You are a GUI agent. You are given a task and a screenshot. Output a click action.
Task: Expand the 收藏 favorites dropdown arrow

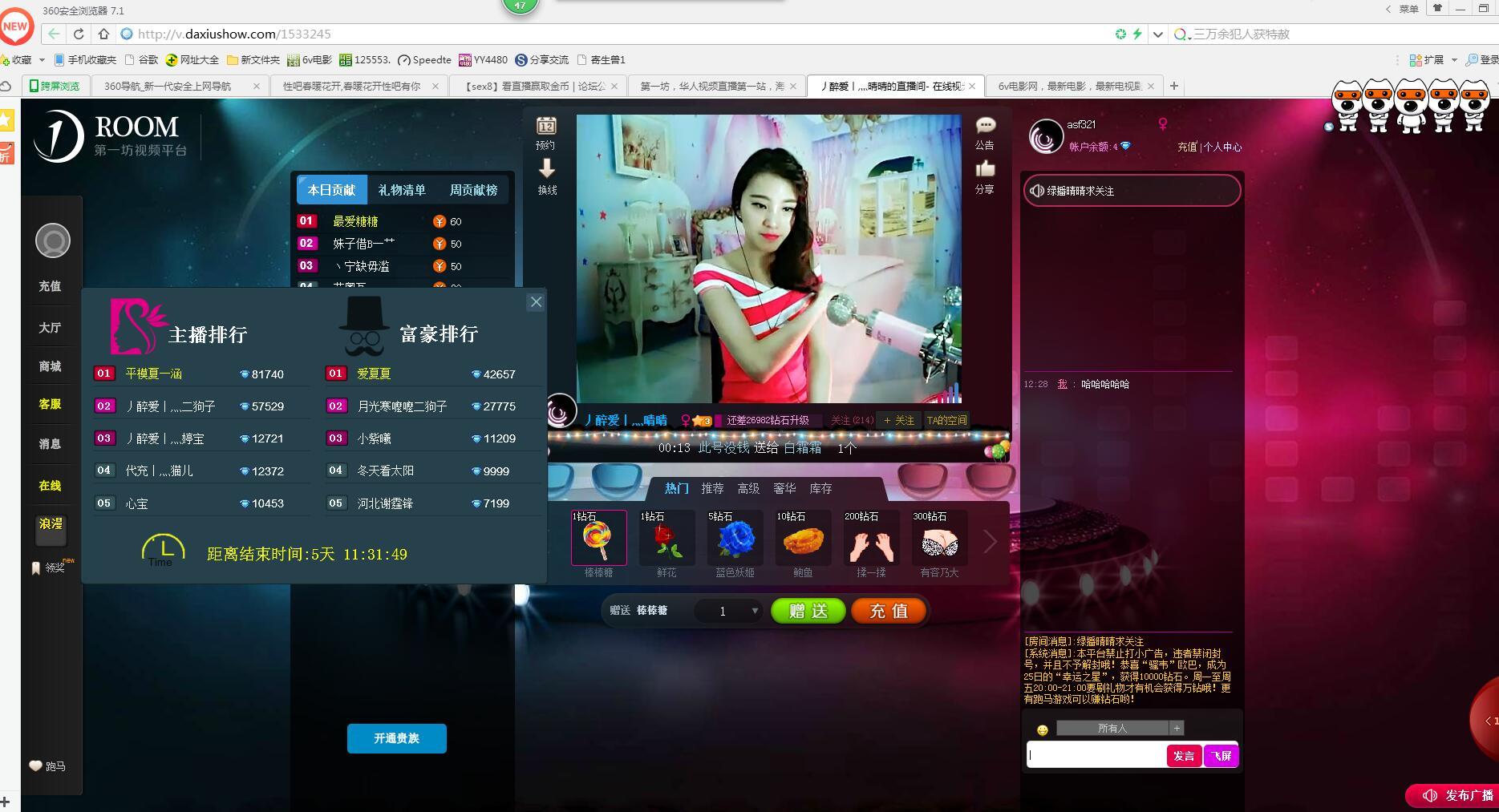tap(42, 60)
